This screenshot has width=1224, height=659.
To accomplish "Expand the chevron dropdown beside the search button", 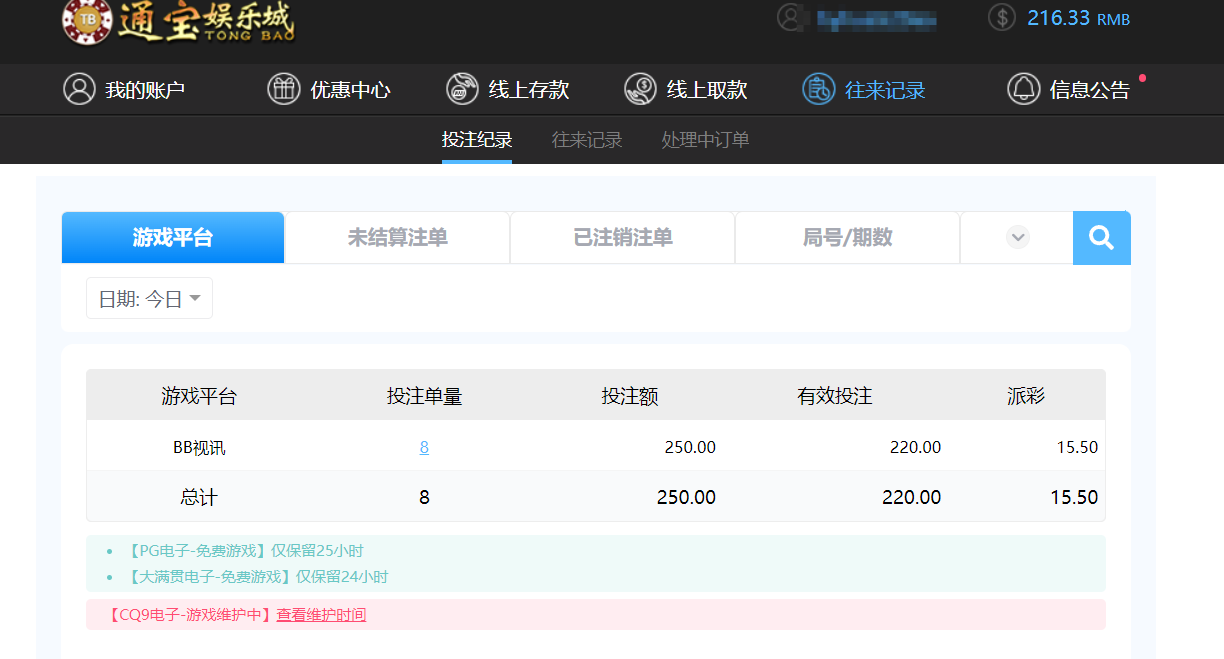I will click(x=1017, y=237).
